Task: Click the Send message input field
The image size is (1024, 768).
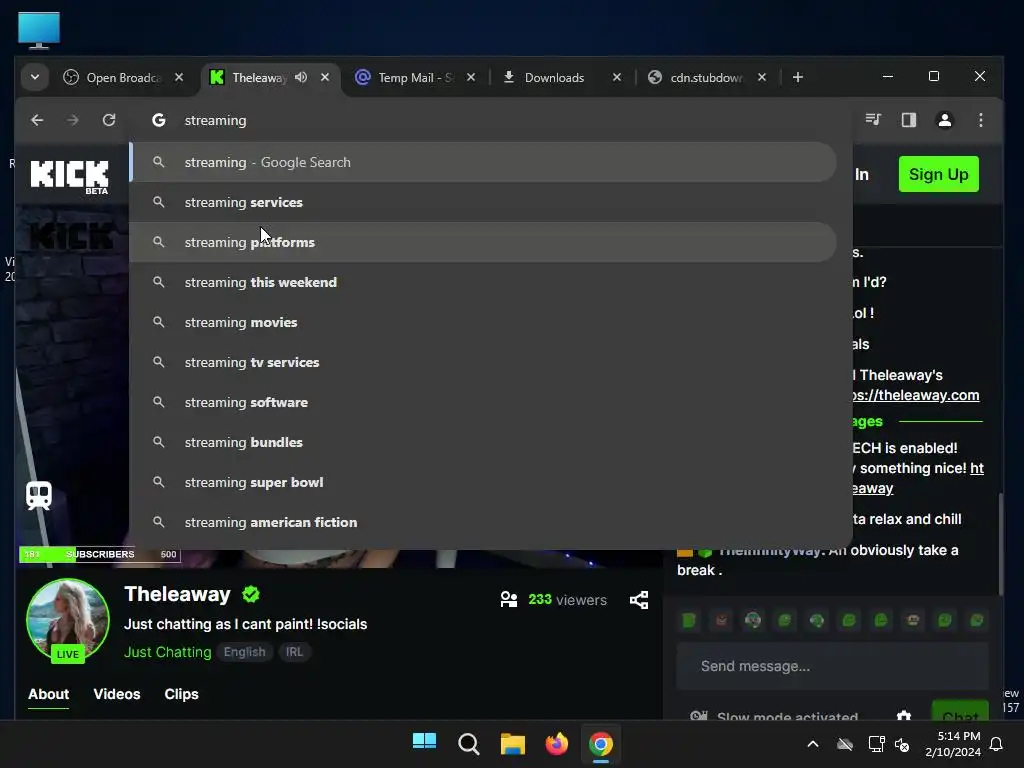Action: click(x=833, y=666)
